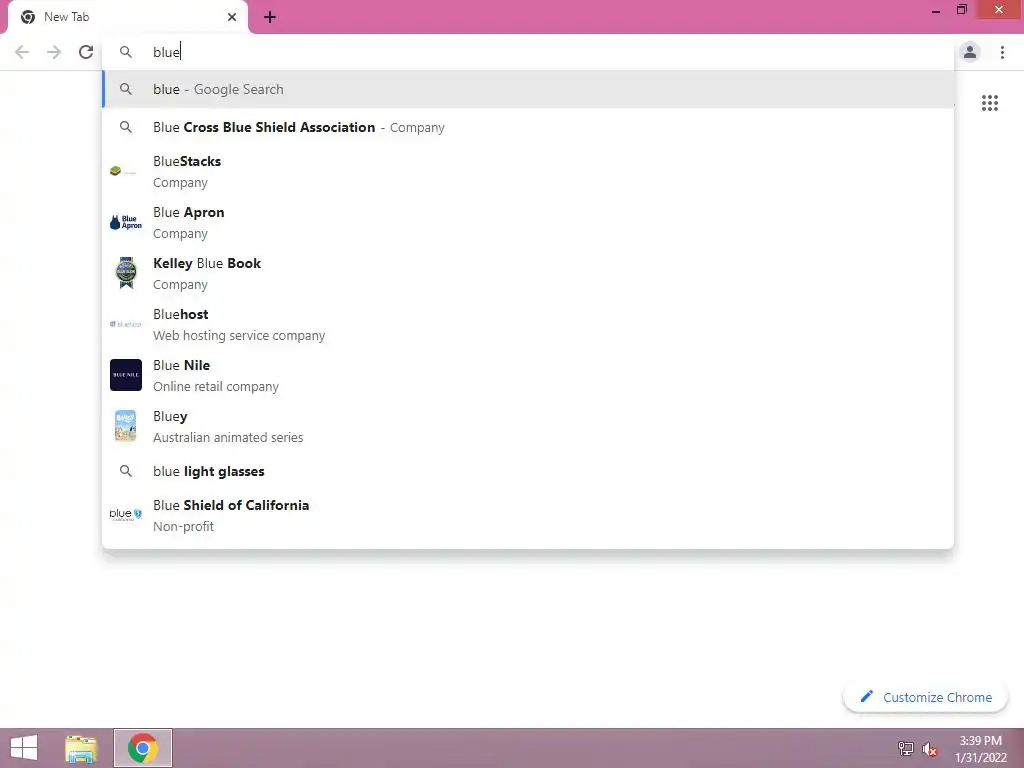Click the muted volume tray icon

click(x=930, y=749)
